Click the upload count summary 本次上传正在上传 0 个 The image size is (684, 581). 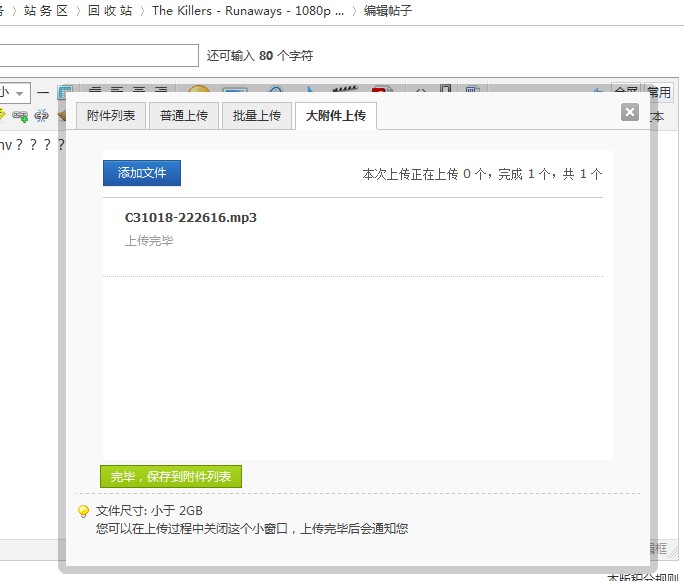click(482, 174)
